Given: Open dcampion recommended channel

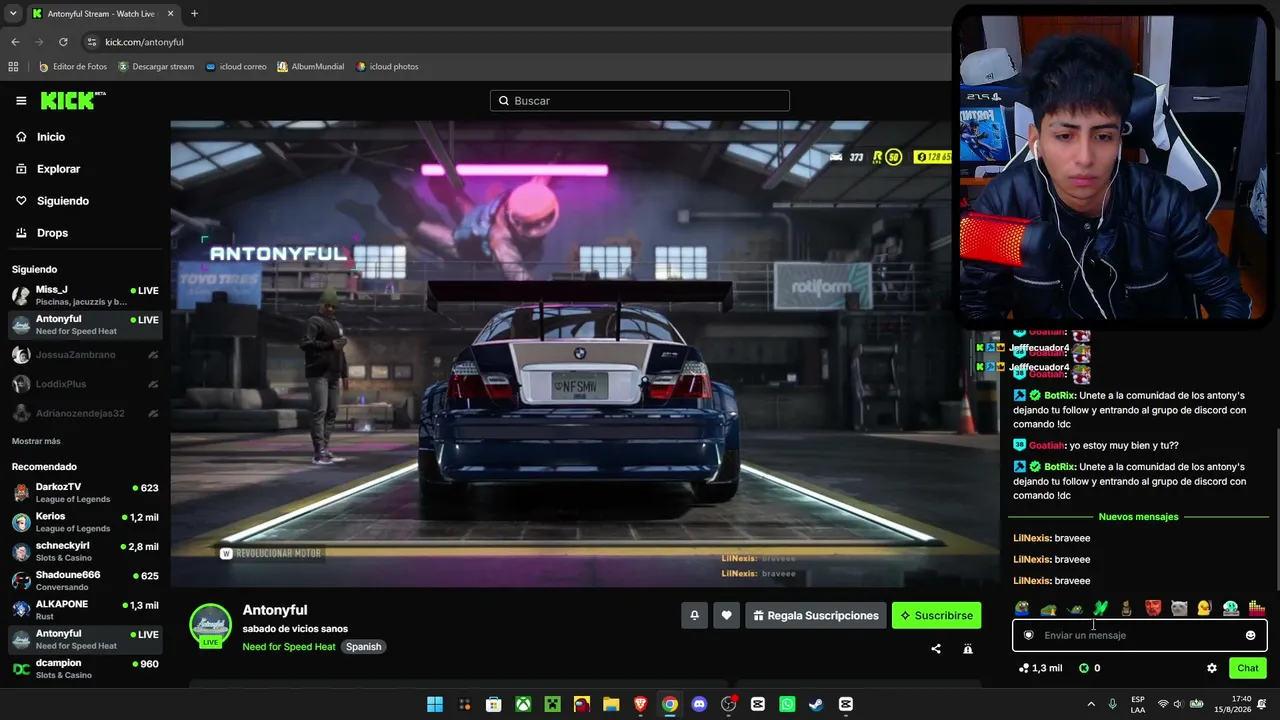Looking at the screenshot, I should (x=85, y=669).
